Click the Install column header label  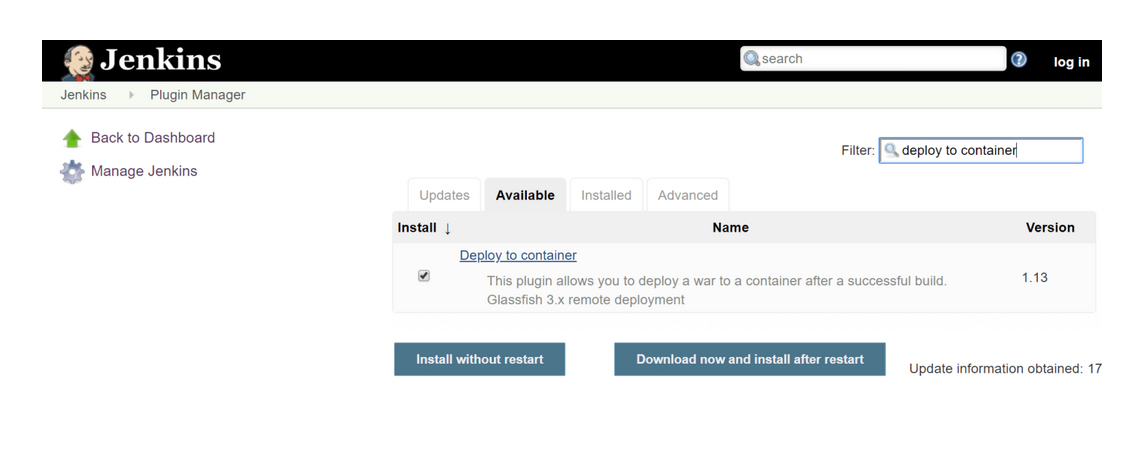[417, 227]
